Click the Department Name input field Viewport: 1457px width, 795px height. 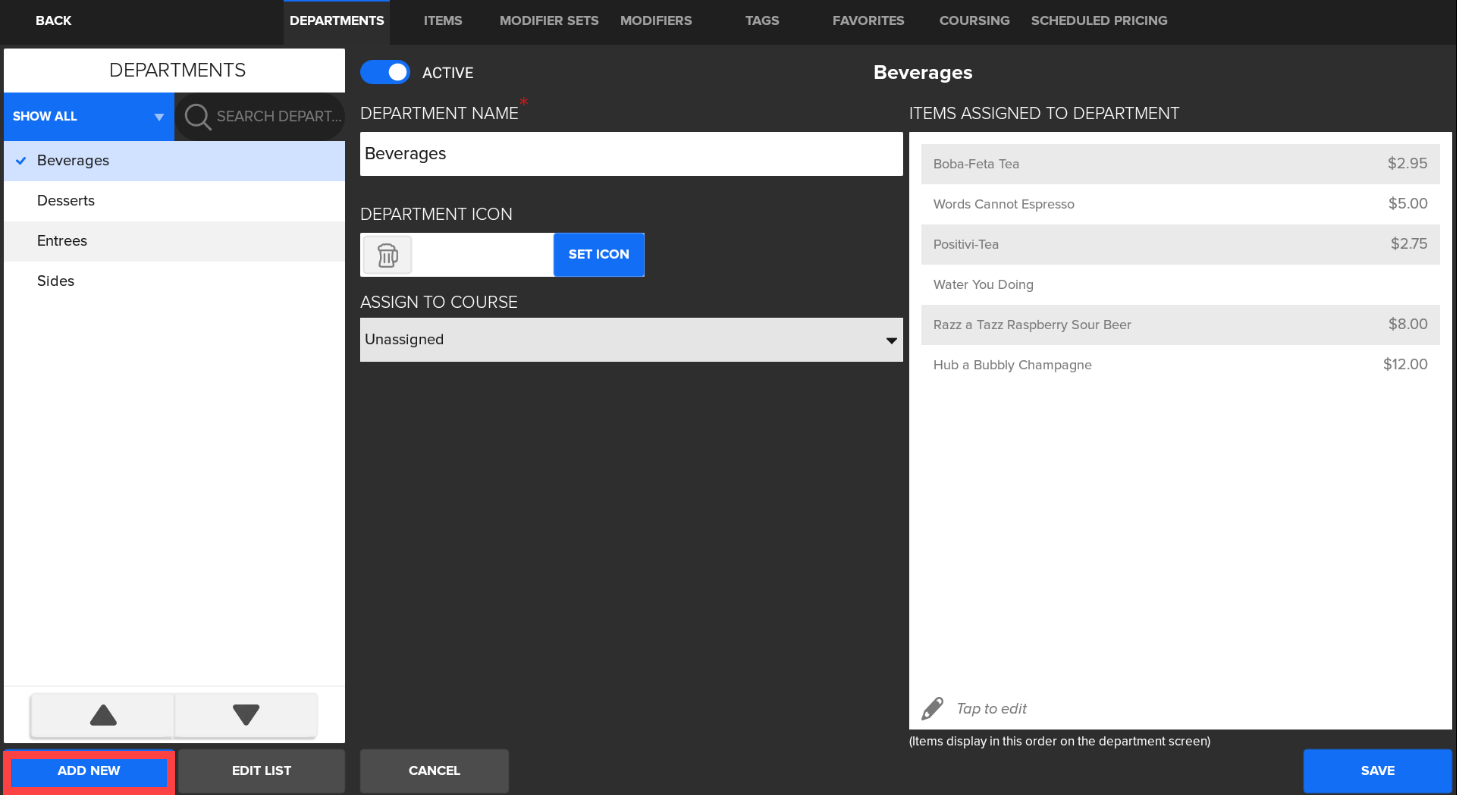click(x=631, y=154)
